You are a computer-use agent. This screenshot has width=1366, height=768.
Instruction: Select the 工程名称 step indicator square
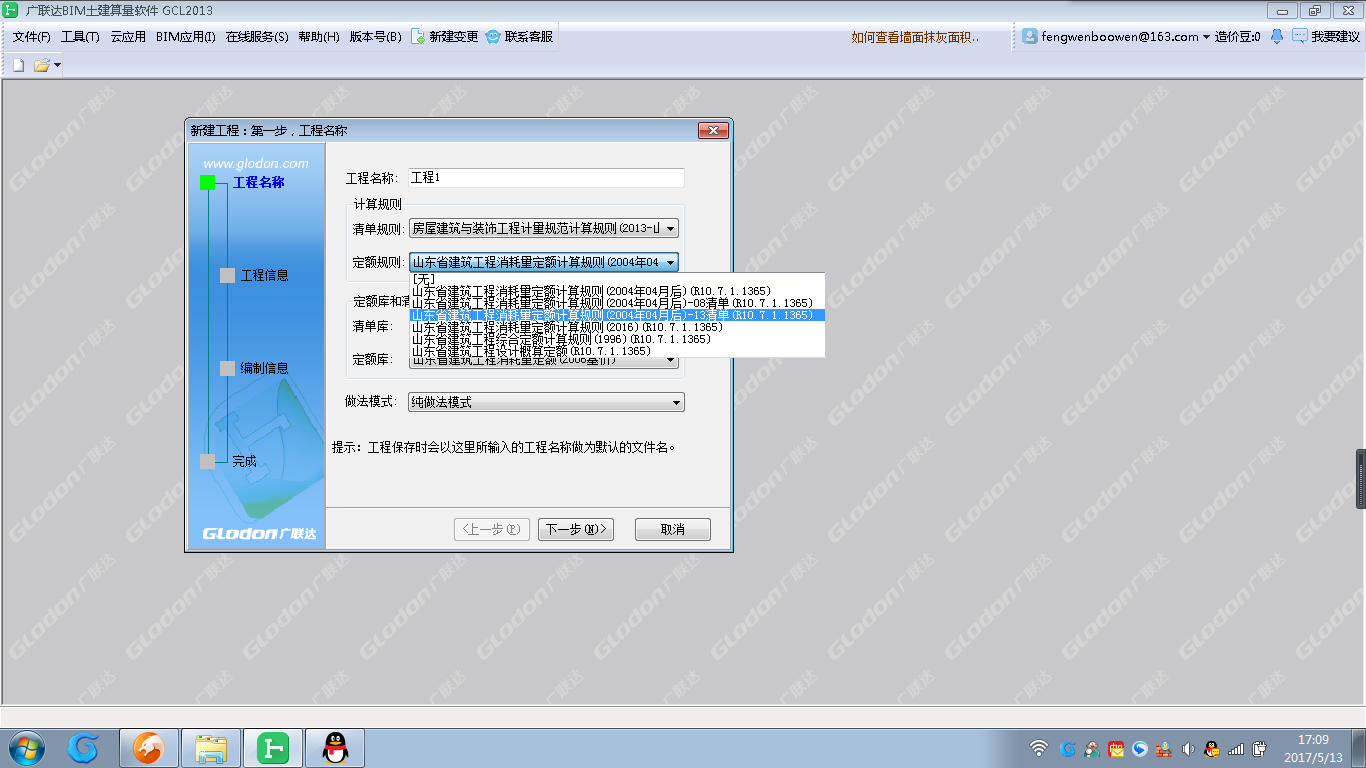(x=208, y=183)
